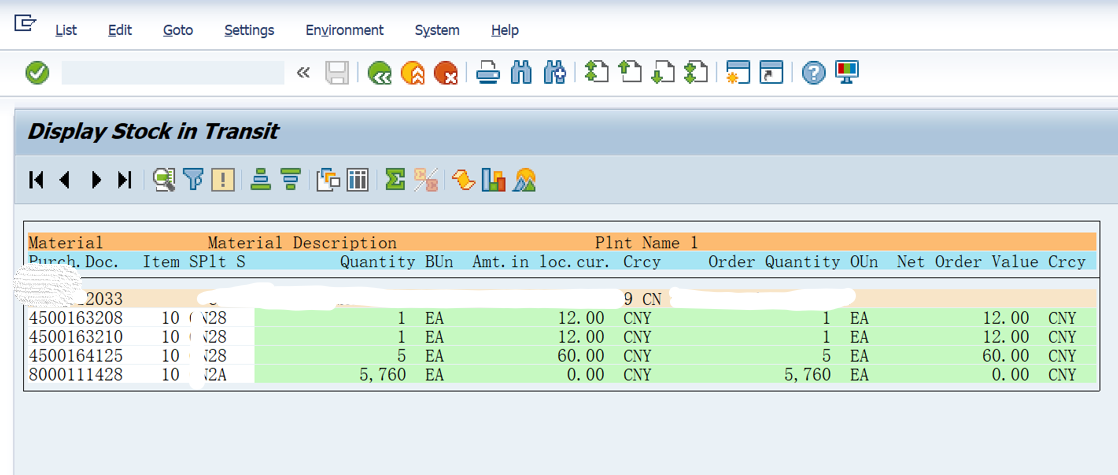Click the Find Next binoculars-plus icon
This screenshot has height=475, width=1118.
555,73
